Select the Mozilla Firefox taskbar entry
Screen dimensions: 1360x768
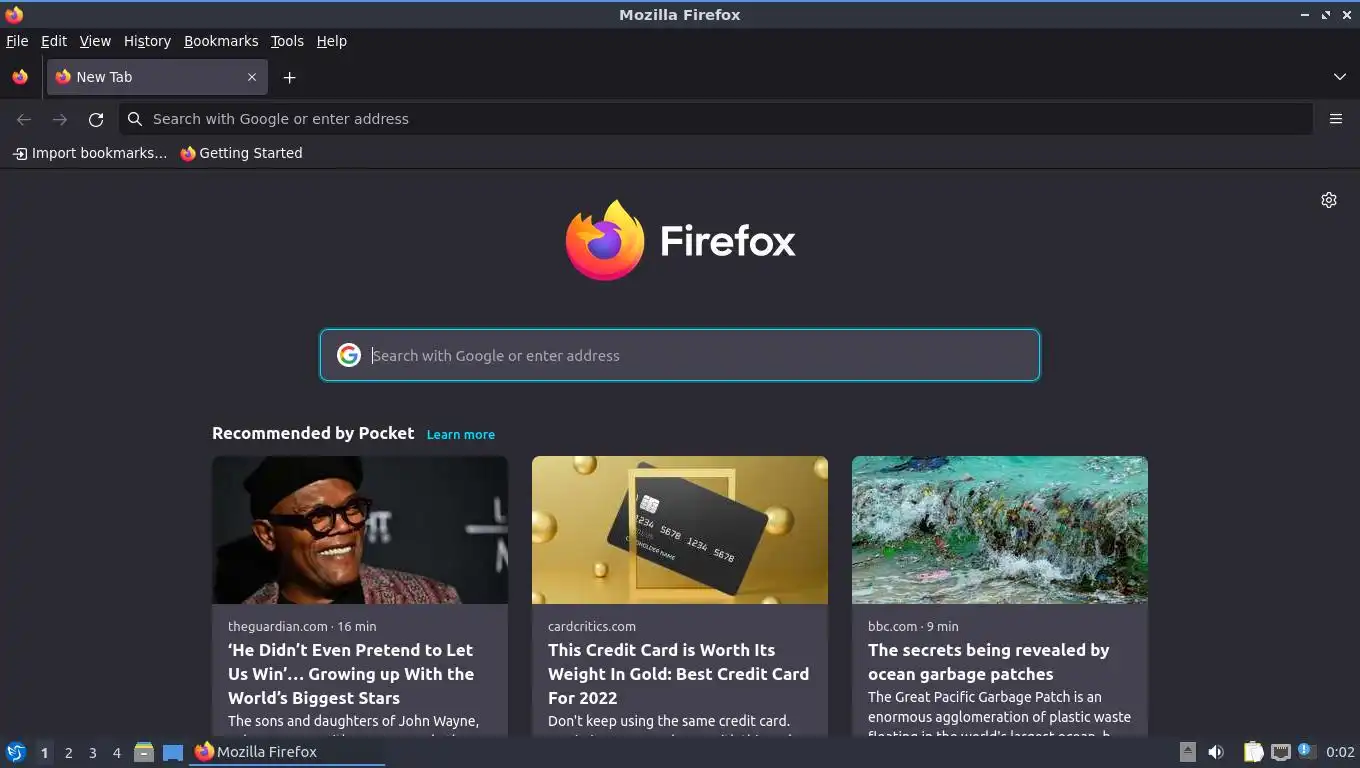point(287,752)
